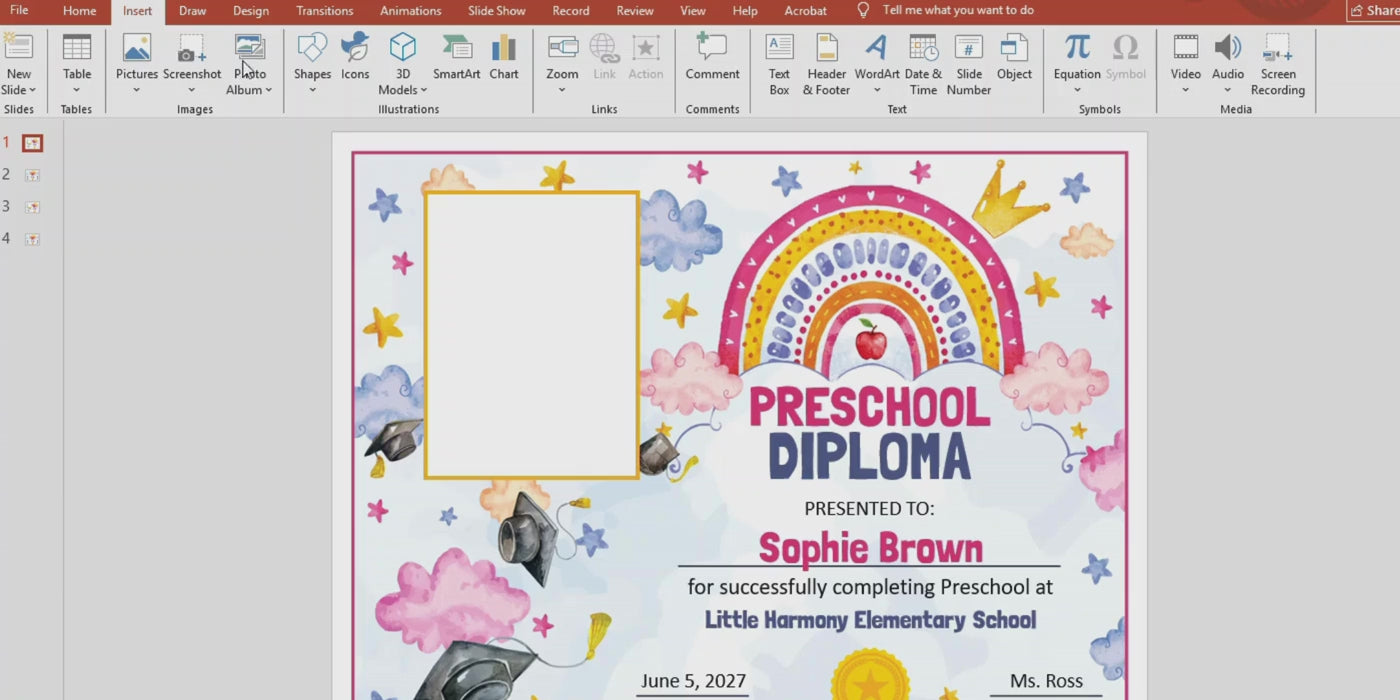Click the Tell me search box

(x=957, y=10)
